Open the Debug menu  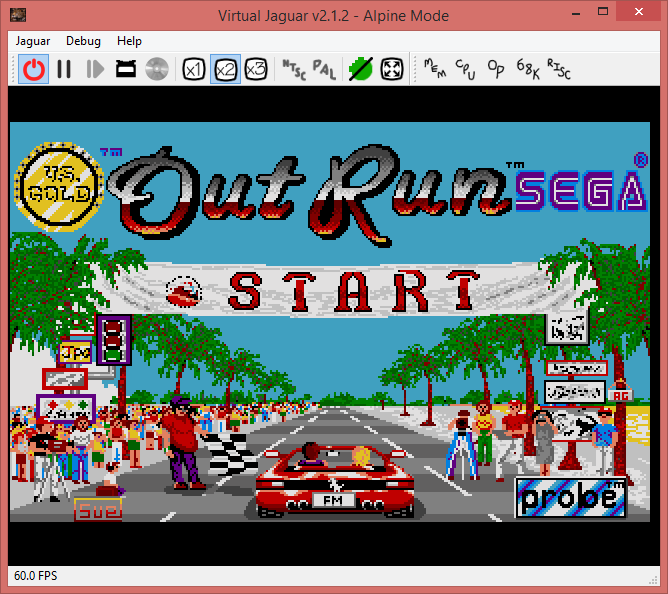click(x=83, y=41)
